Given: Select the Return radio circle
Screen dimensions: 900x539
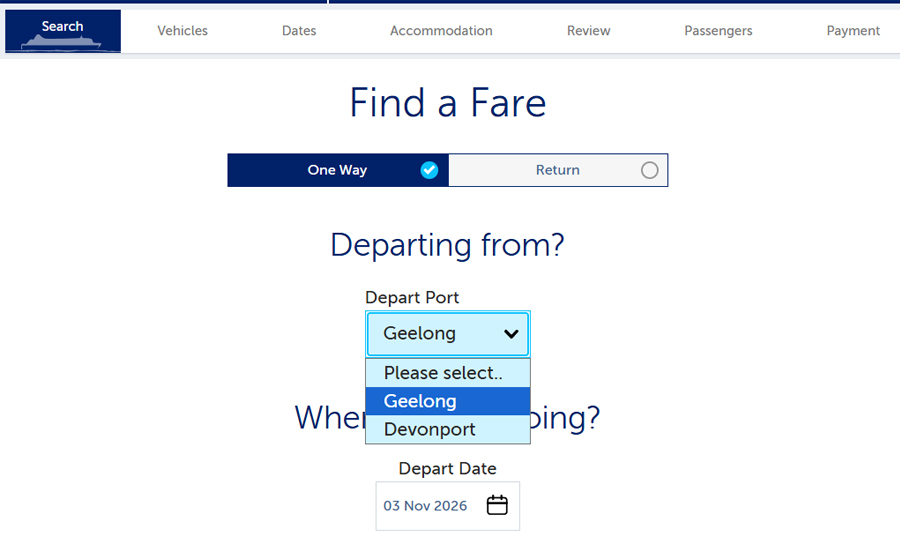Looking at the screenshot, I should [650, 170].
